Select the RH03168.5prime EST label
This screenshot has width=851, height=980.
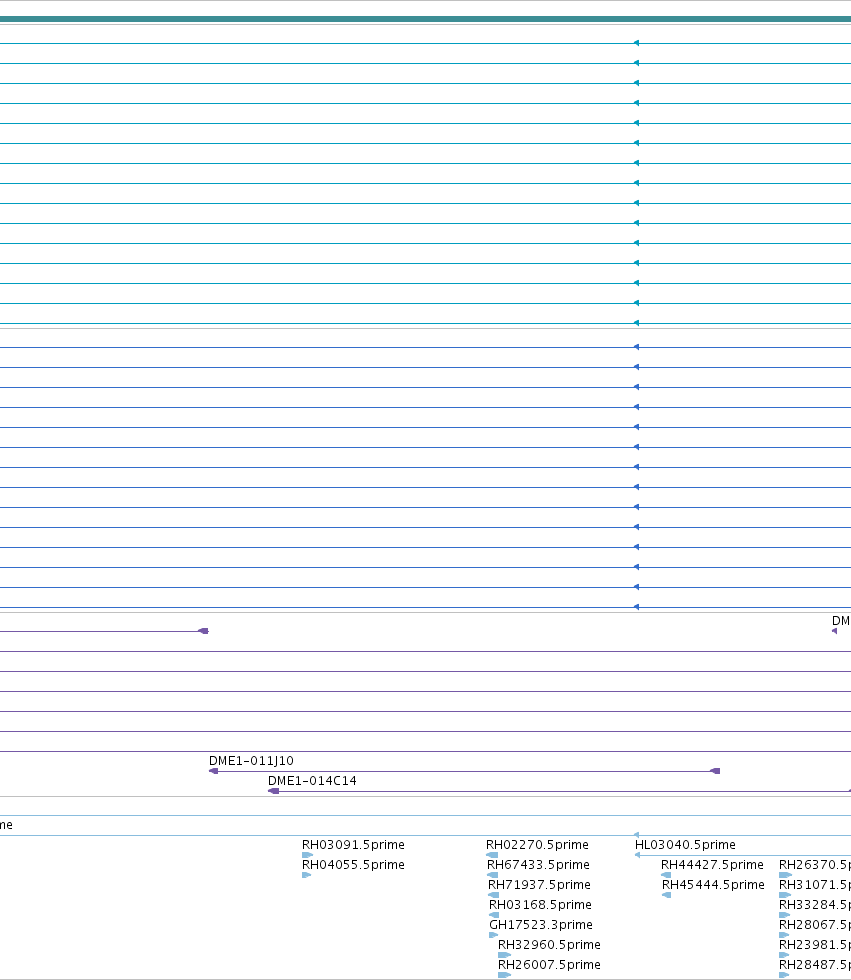(x=540, y=904)
